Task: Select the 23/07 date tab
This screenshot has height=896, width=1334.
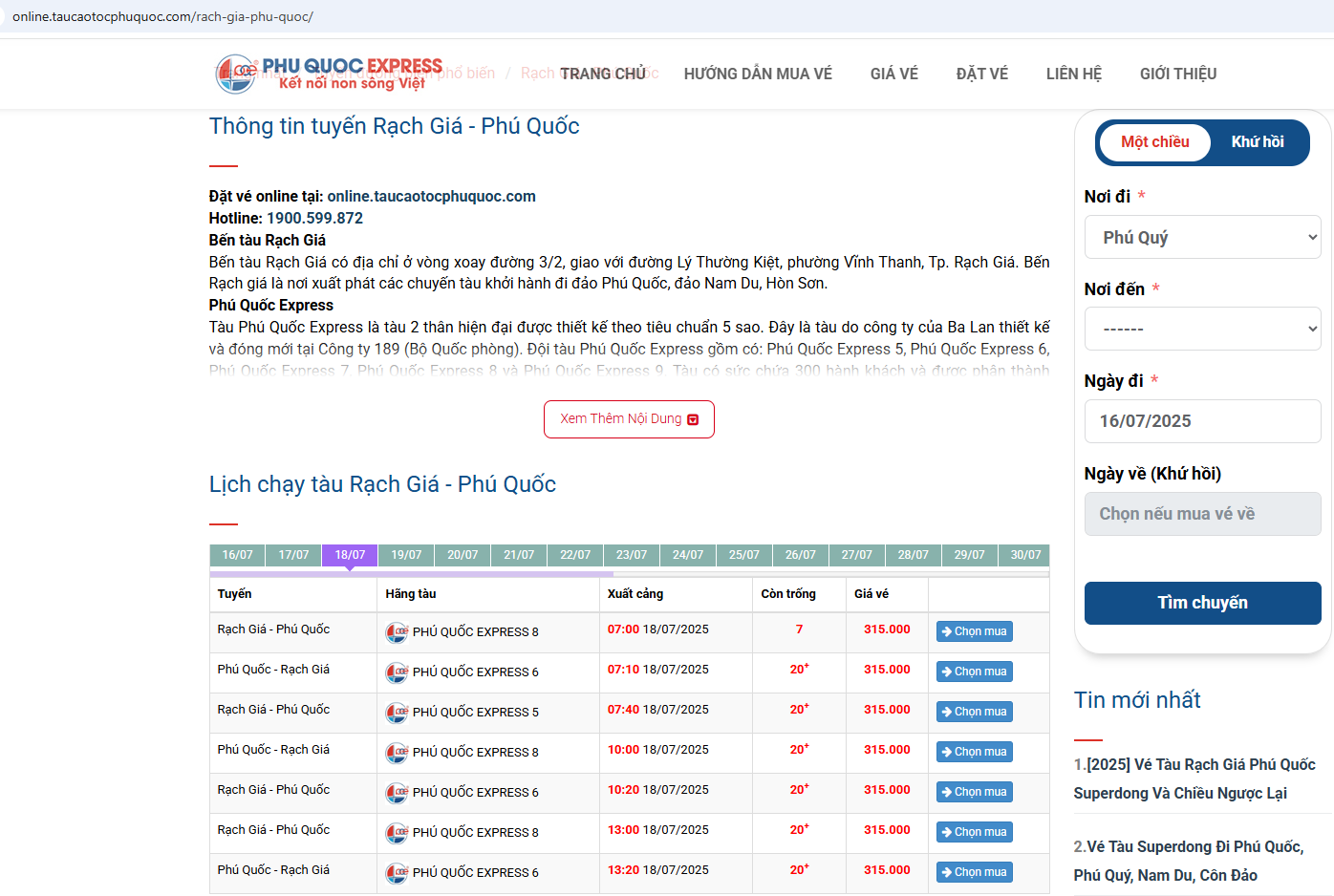Action: click(632, 555)
